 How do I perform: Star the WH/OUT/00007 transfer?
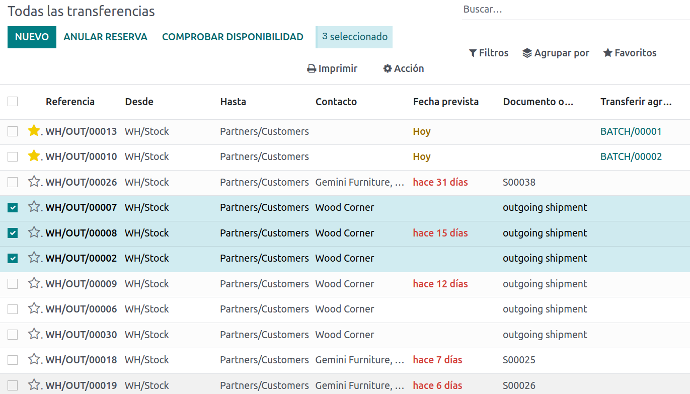coord(34,206)
